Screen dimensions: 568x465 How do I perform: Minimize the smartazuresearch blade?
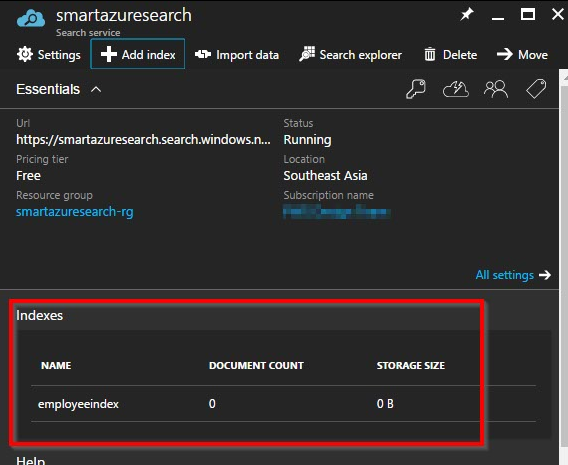point(498,17)
